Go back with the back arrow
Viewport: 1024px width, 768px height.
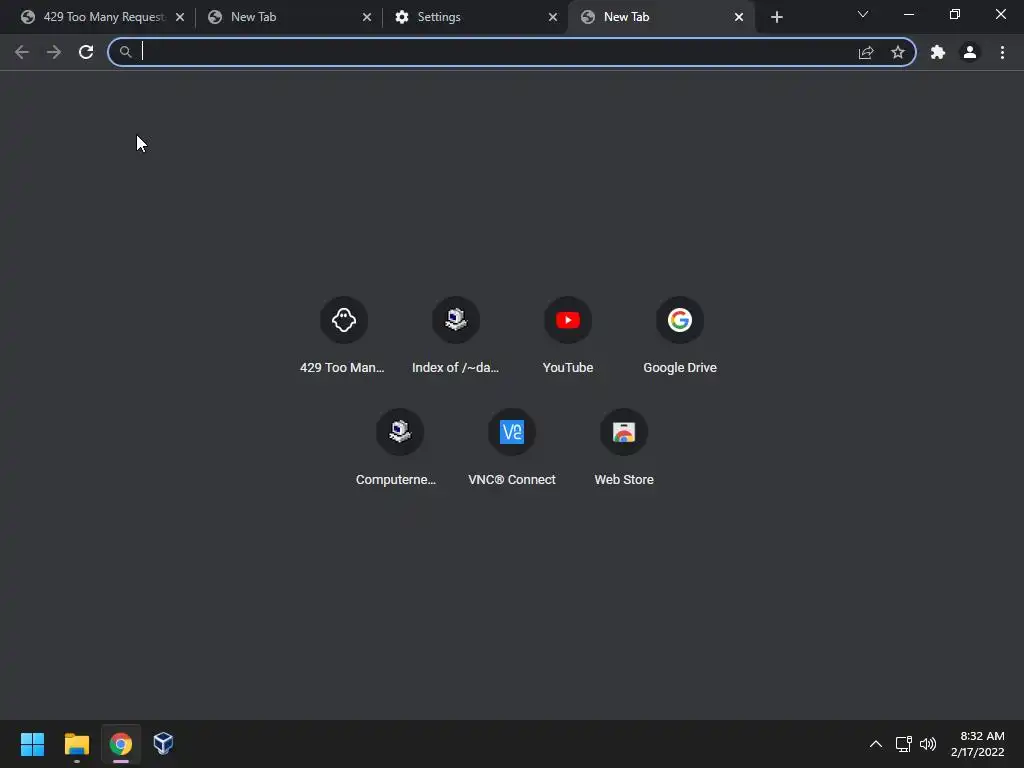pos(22,52)
